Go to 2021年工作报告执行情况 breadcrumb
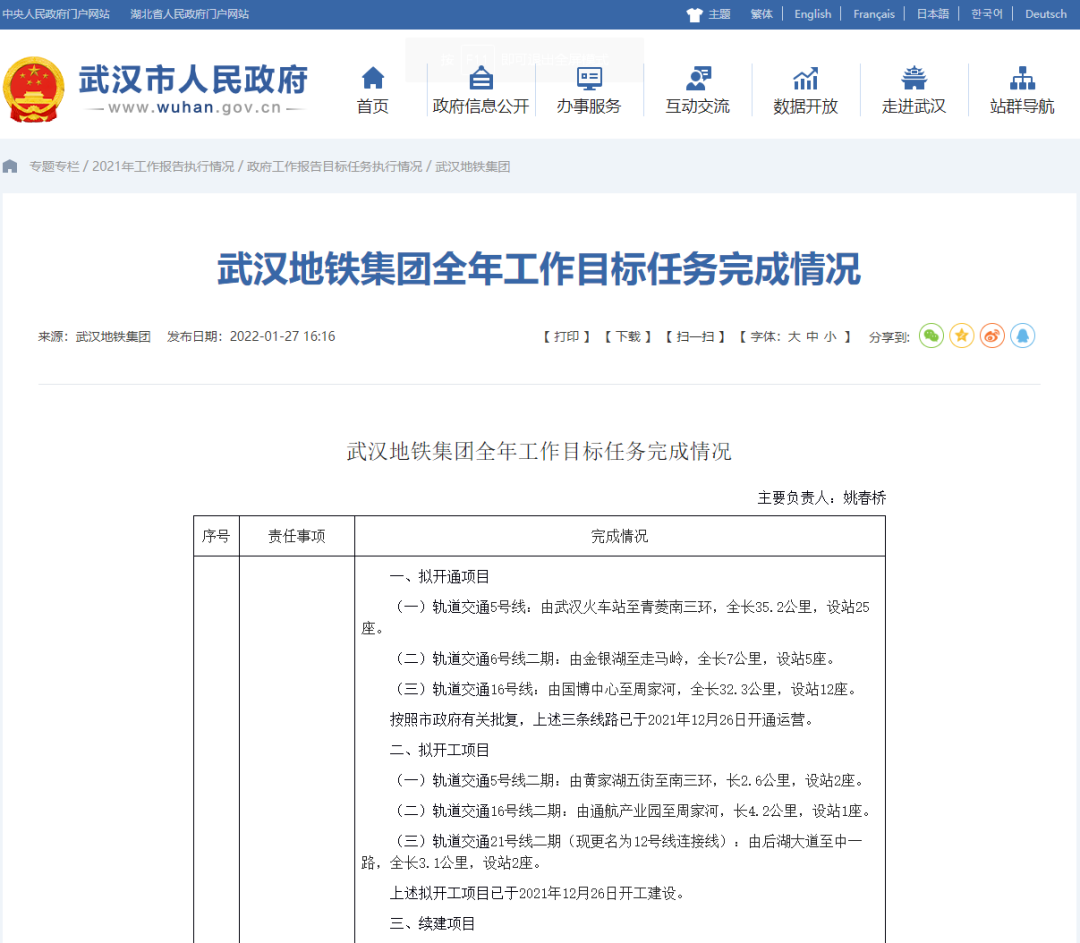The width and height of the screenshot is (1080, 943). pyautogui.click(x=163, y=167)
